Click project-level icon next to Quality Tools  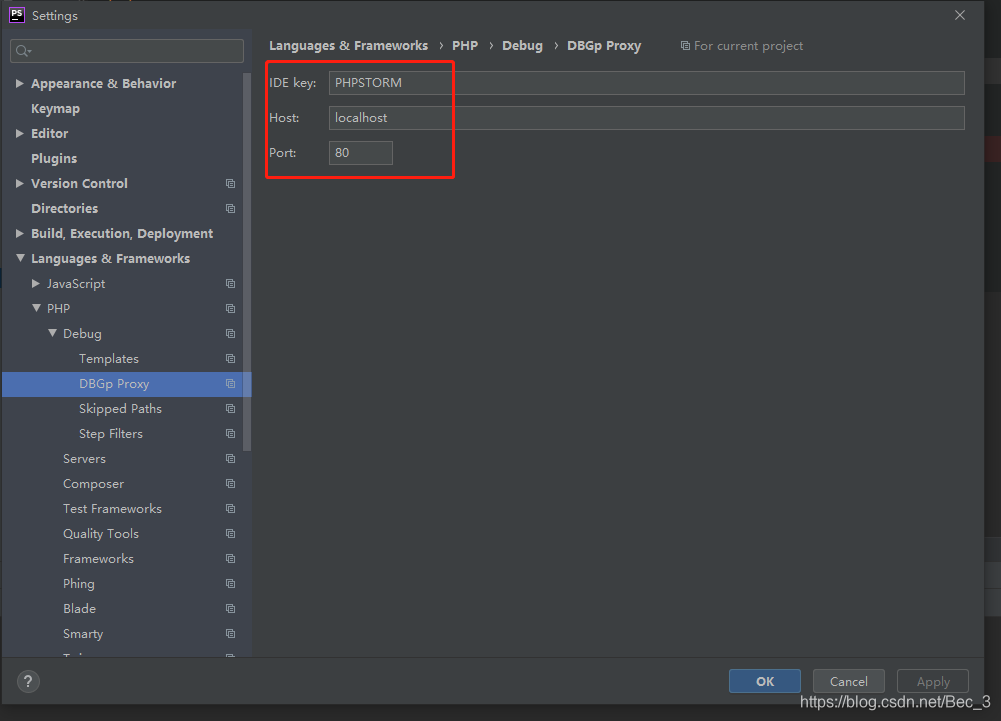[x=230, y=534]
